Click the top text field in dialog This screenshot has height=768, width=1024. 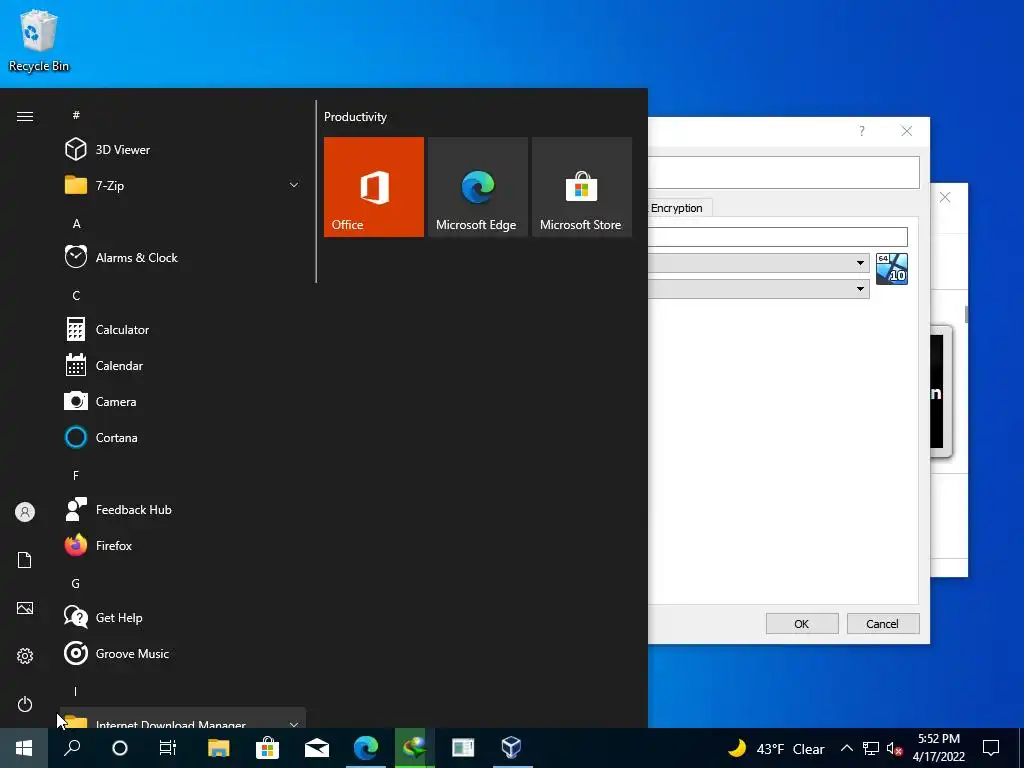point(784,172)
